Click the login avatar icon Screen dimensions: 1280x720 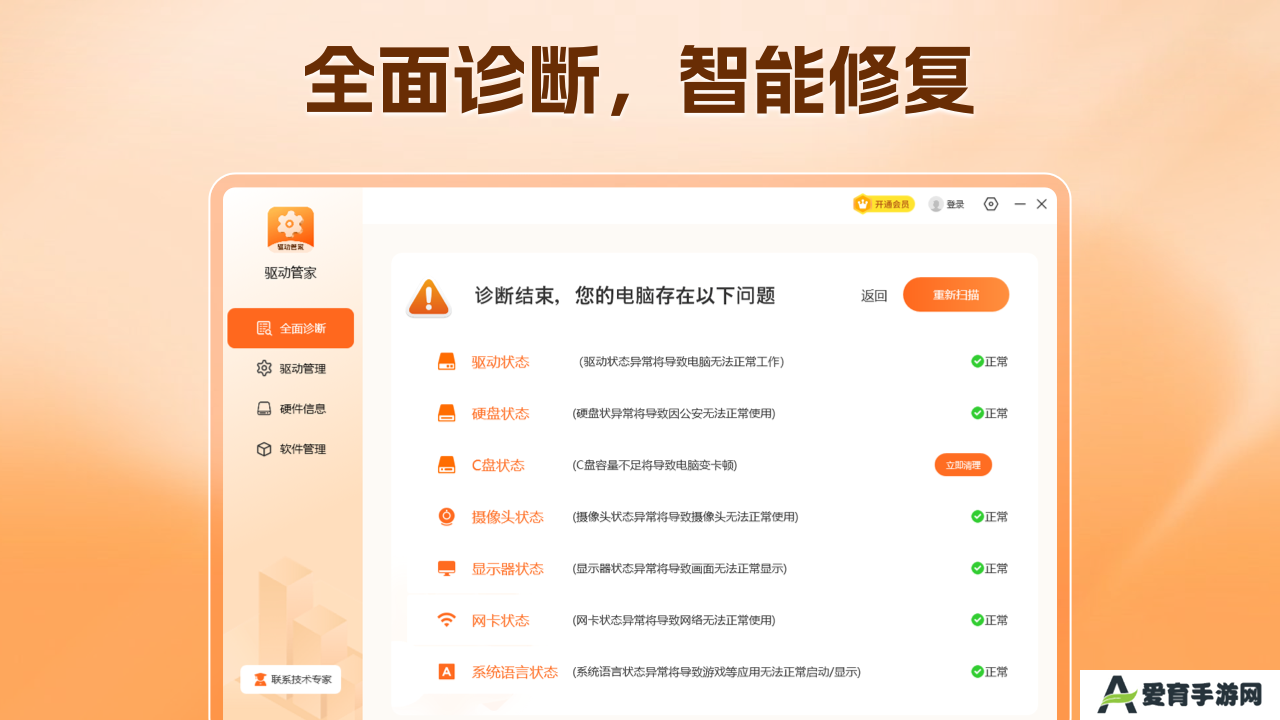936,204
